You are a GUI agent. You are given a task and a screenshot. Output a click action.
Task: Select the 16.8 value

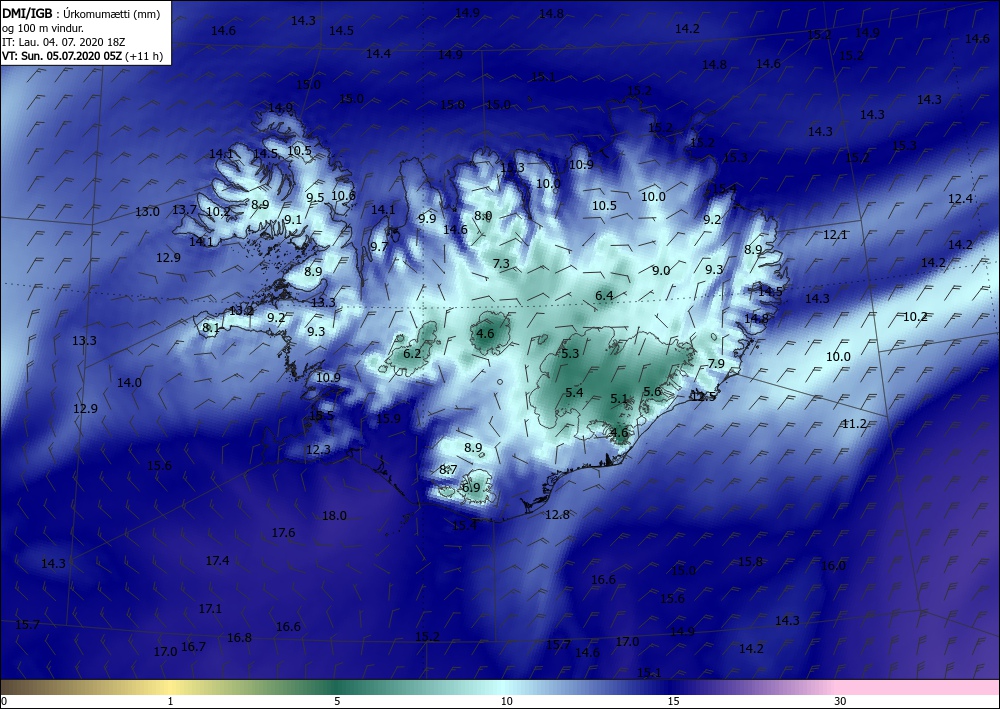[239, 638]
